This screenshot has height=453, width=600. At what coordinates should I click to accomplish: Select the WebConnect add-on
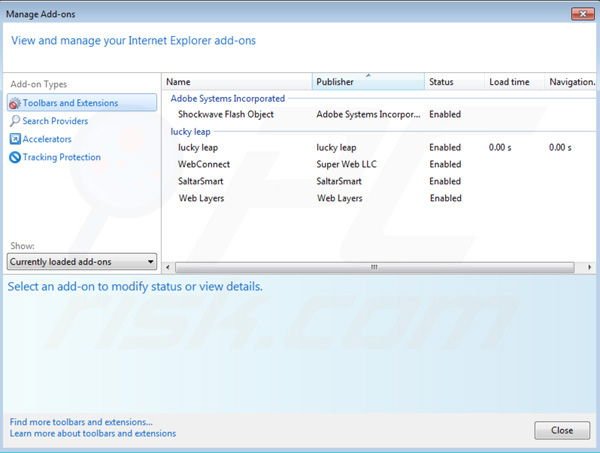[204, 164]
